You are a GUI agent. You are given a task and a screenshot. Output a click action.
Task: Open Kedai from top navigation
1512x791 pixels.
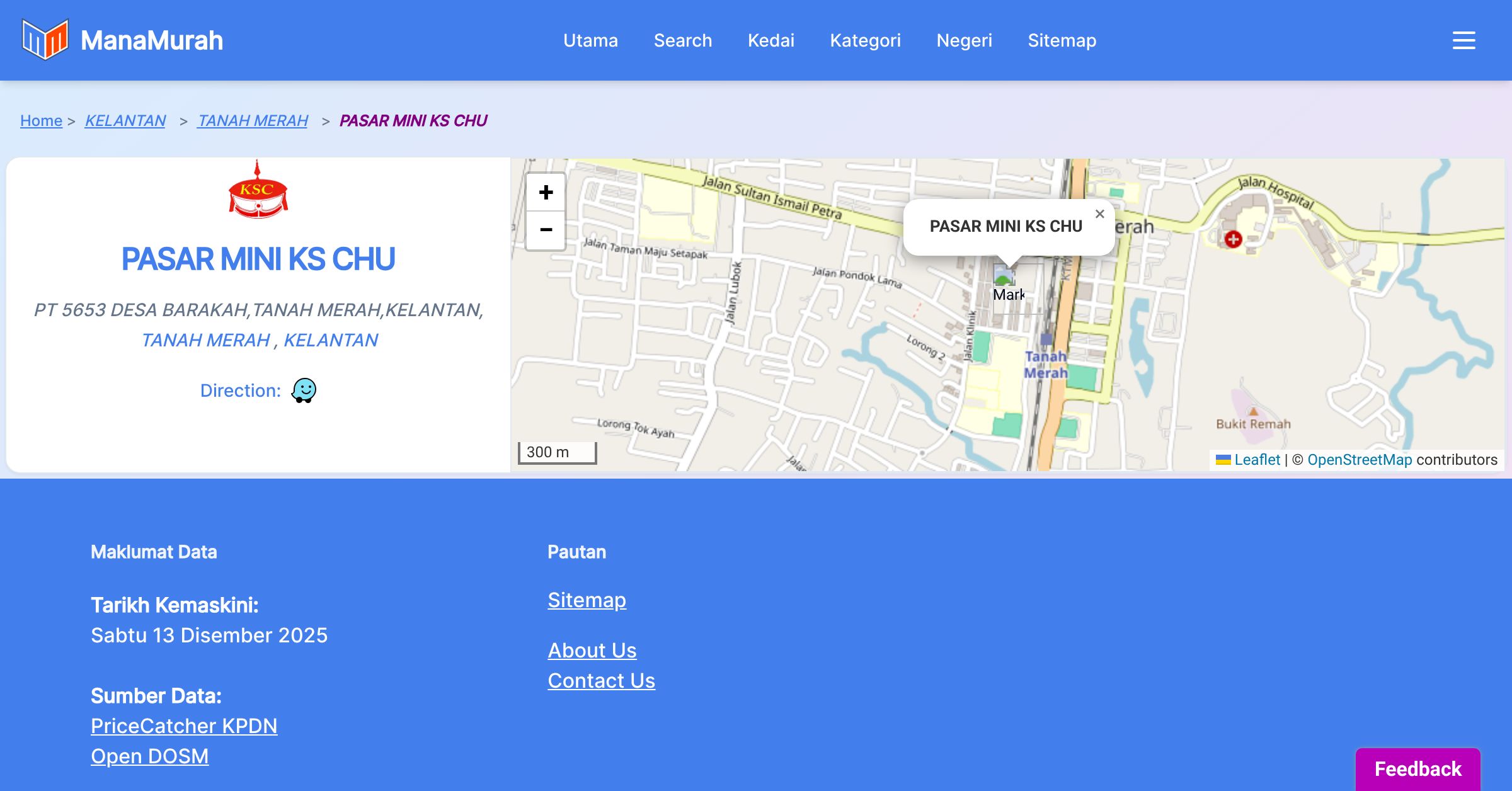(x=770, y=40)
